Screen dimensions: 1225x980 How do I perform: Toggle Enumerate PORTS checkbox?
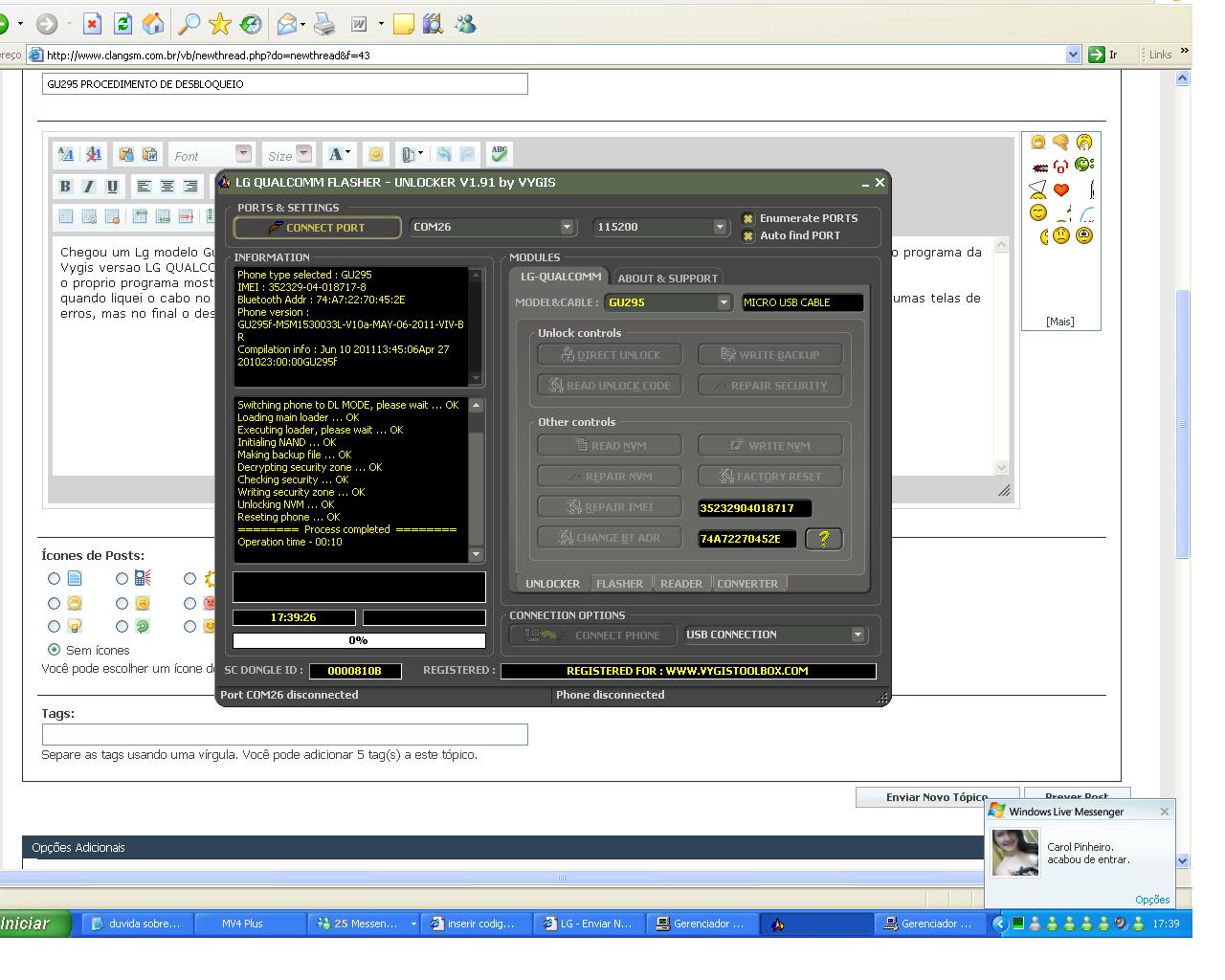tap(748, 218)
